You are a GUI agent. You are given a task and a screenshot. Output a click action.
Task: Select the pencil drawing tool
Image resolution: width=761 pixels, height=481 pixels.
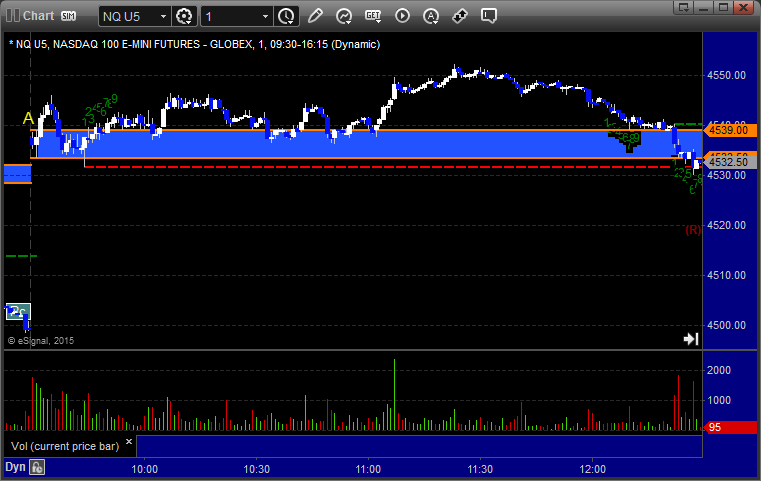[x=315, y=16]
